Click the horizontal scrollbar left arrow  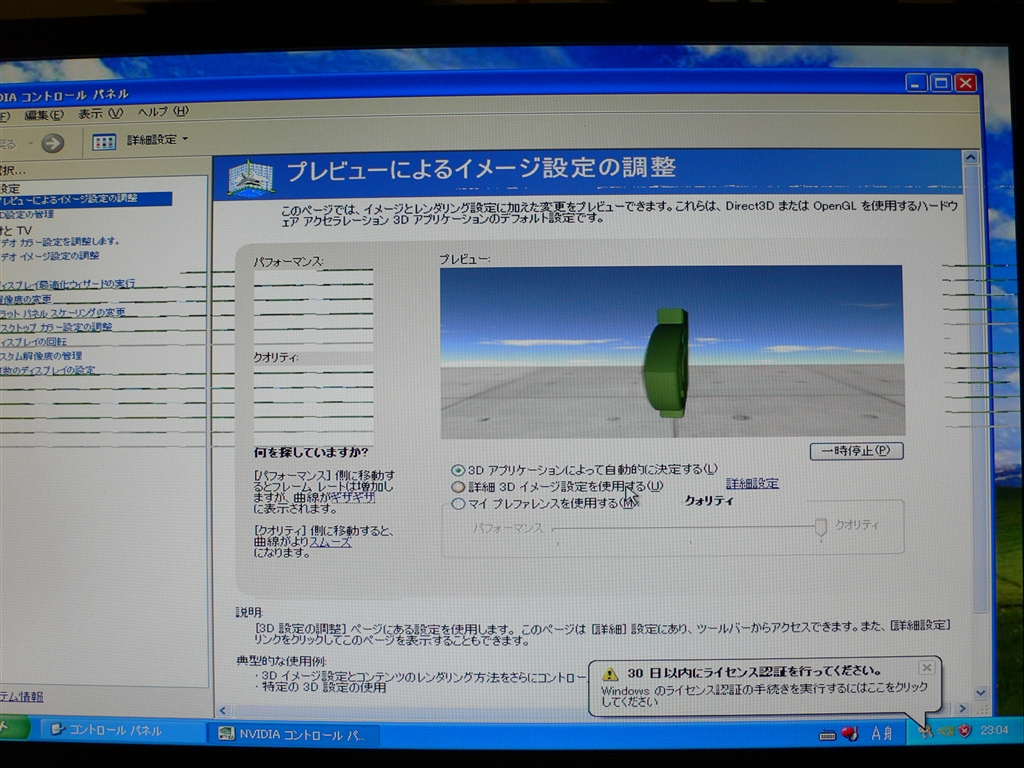[x=223, y=711]
